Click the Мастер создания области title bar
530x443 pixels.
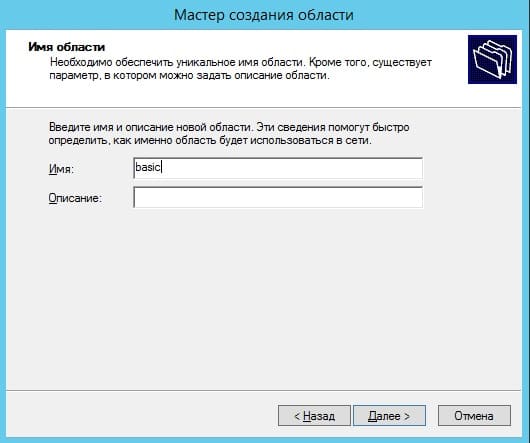[x=264, y=15]
